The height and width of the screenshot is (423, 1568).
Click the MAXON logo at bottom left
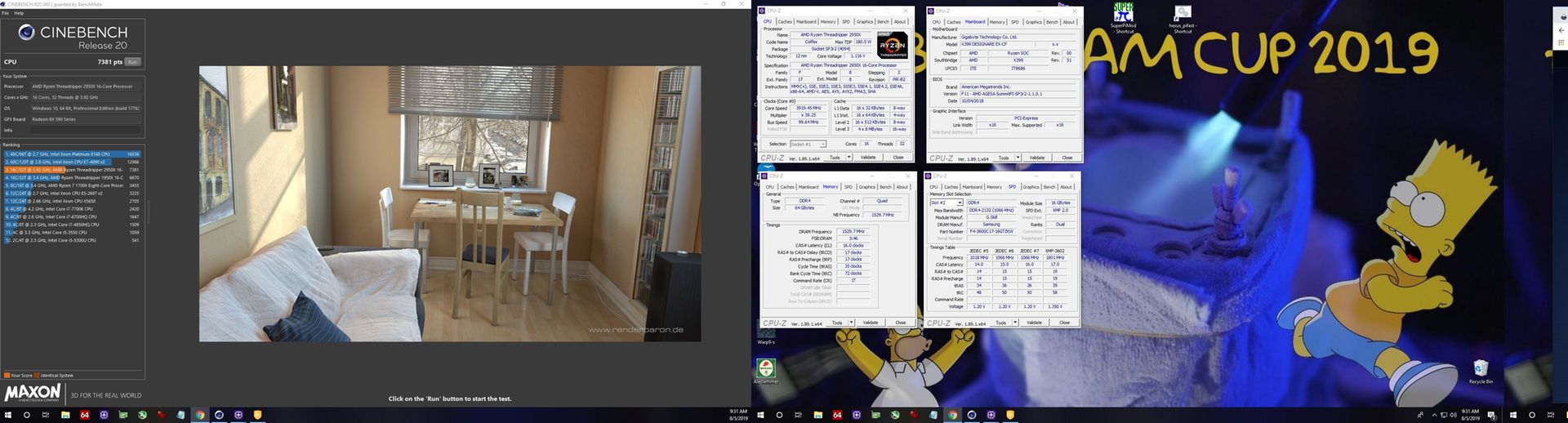pos(33,393)
